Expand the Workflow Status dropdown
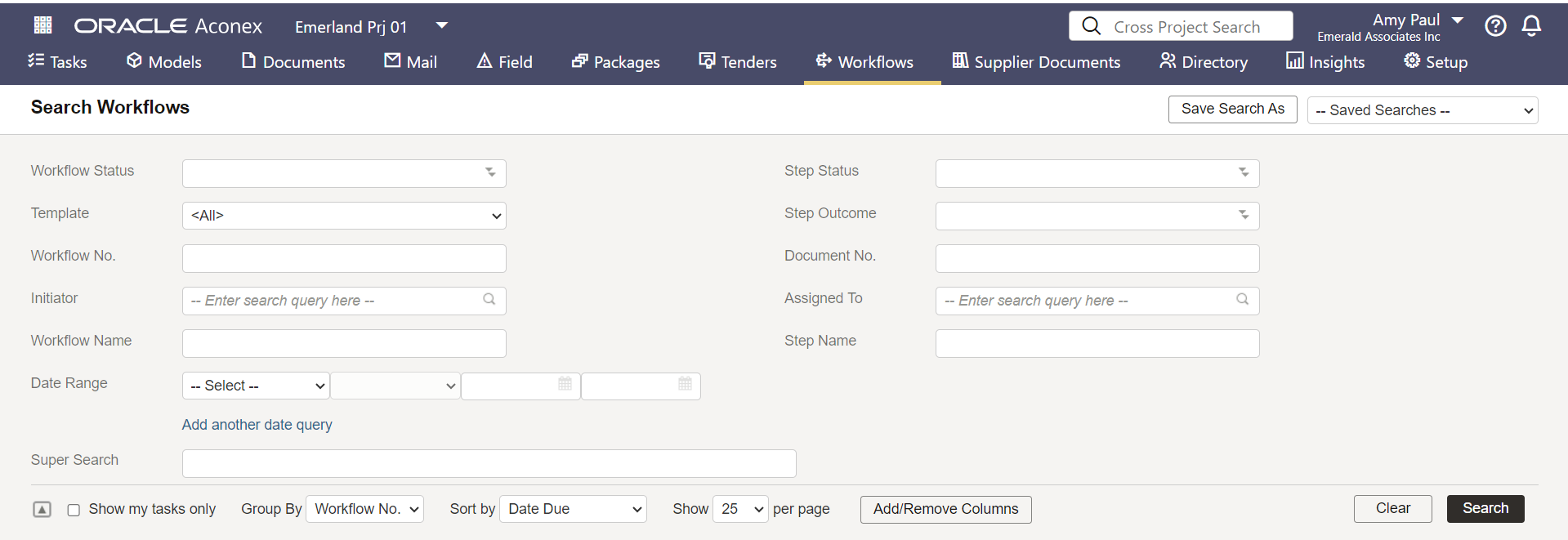This screenshot has width=1568, height=540. [344, 173]
